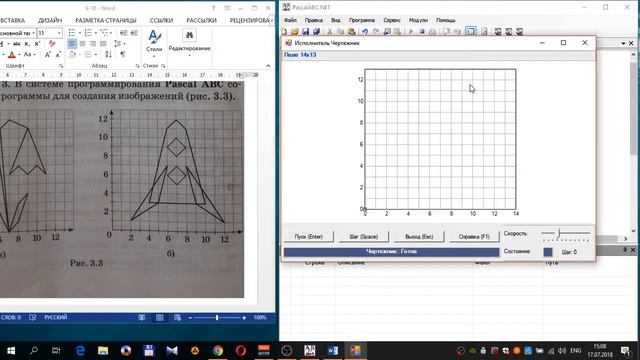This screenshot has width=640, height=360.
Task: Click the Undo arrow in PascalABC.NET toolbar
Action: pos(365,31)
